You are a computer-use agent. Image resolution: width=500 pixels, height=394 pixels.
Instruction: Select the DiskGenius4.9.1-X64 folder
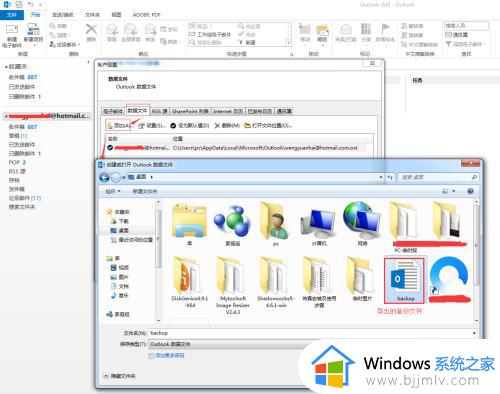pyautogui.click(x=189, y=283)
